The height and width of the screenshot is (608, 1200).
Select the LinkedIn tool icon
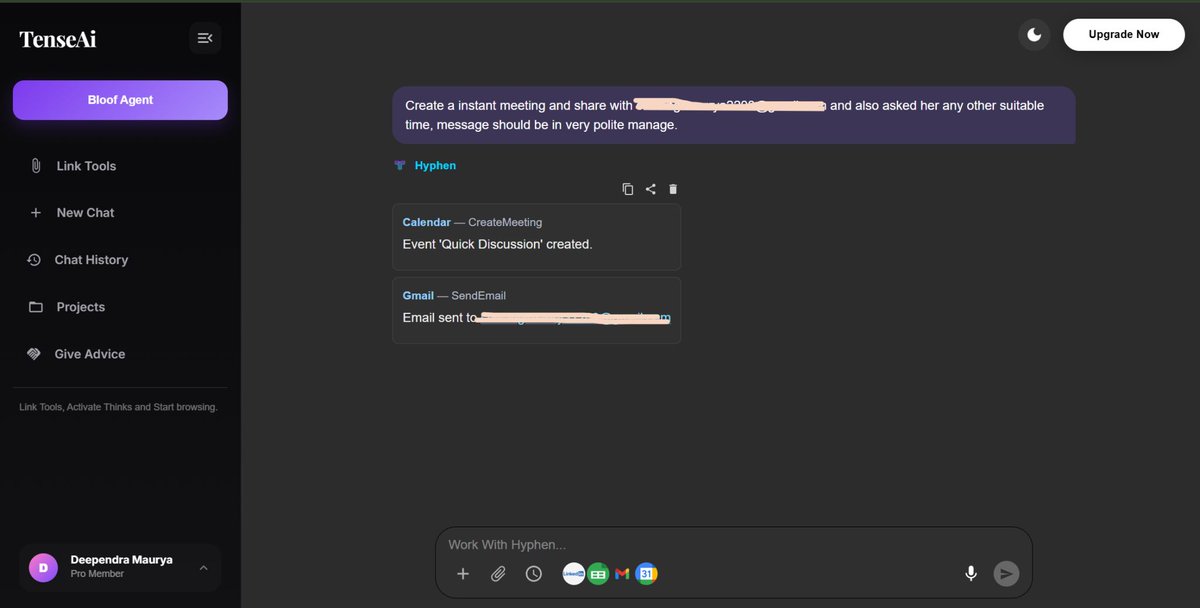(x=574, y=574)
